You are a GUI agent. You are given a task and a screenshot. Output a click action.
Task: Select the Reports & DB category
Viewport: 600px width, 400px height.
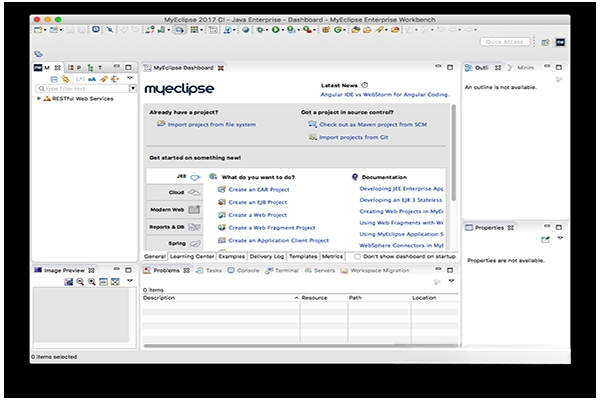coord(174,227)
